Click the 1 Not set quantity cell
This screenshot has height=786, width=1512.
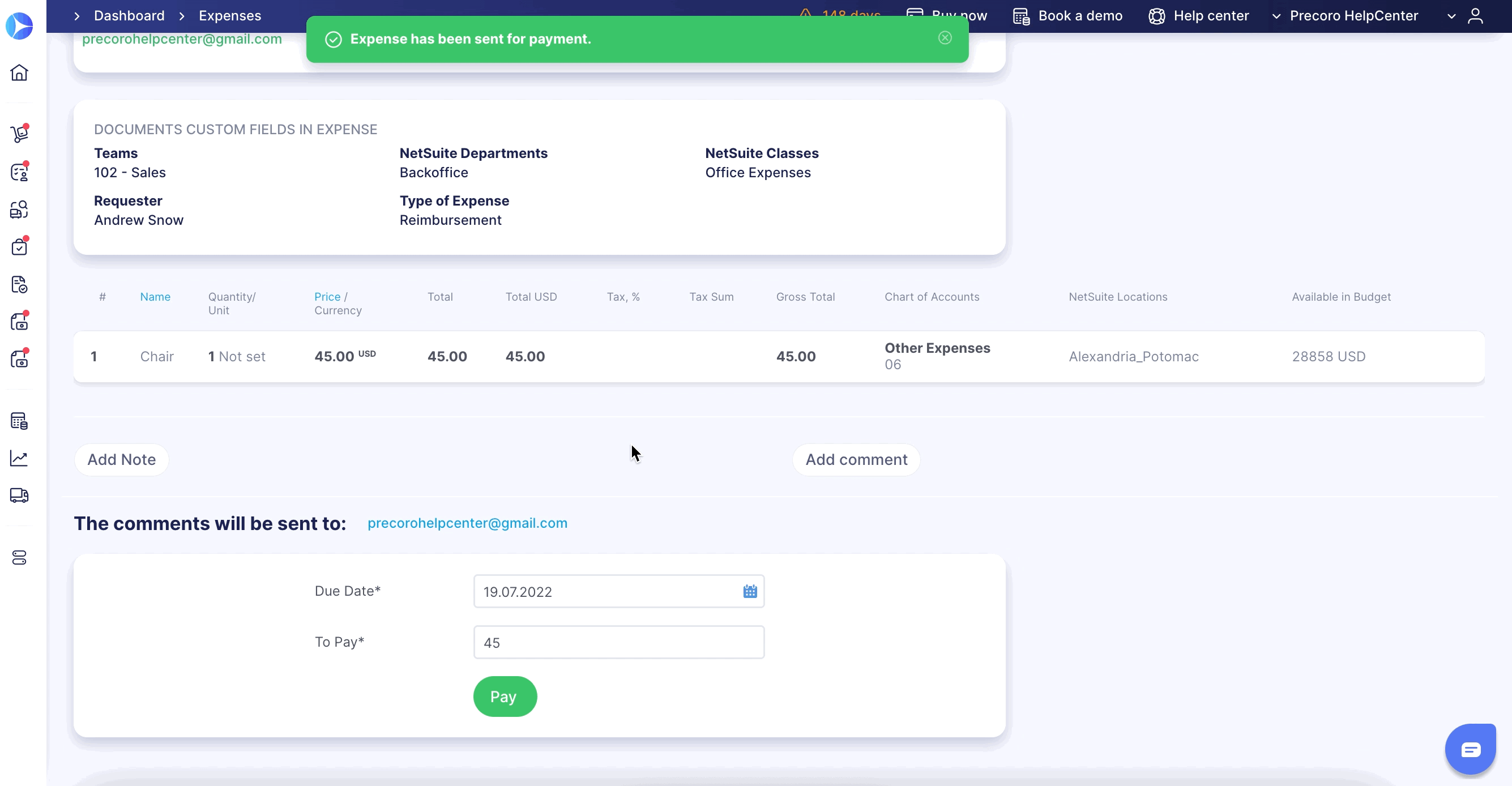click(x=237, y=357)
